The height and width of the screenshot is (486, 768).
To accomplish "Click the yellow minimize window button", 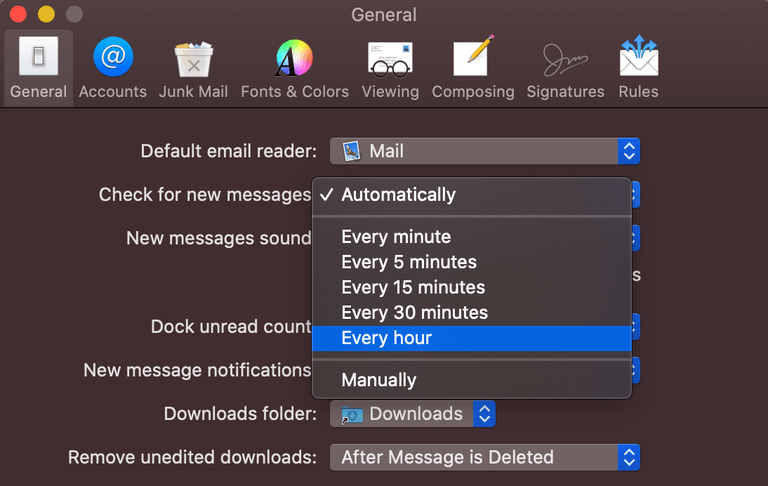I will [46, 15].
